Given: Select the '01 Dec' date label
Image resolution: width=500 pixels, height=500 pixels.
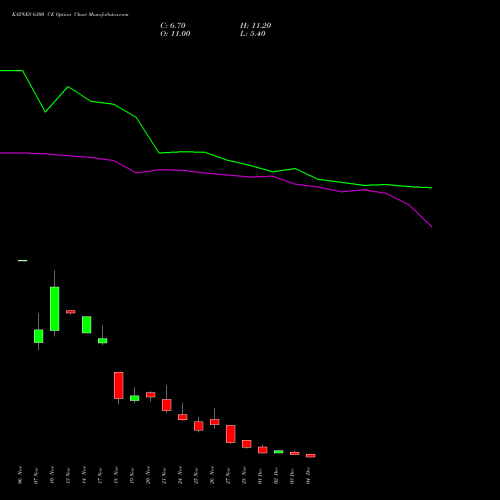Looking at the screenshot, I should [260, 475].
